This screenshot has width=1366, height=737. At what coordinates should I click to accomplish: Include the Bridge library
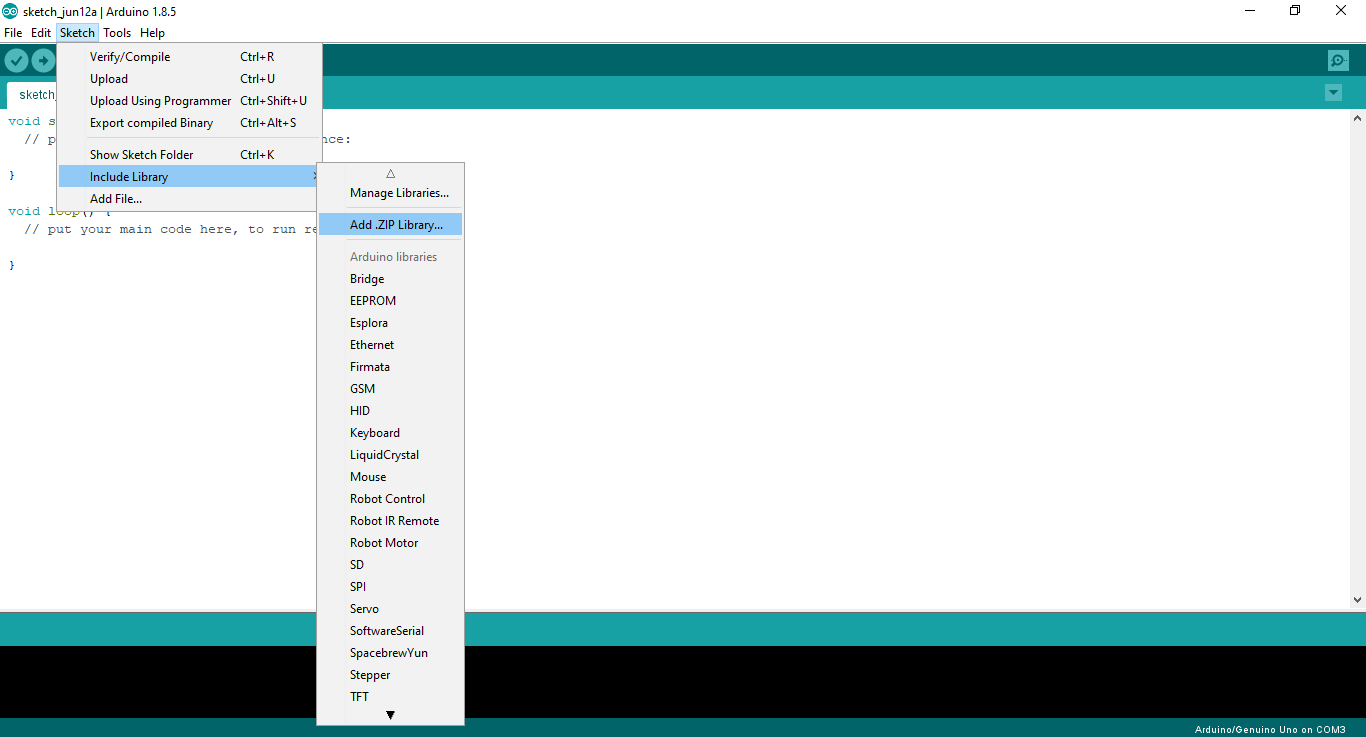pyautogui.click(x=390, y=279)
